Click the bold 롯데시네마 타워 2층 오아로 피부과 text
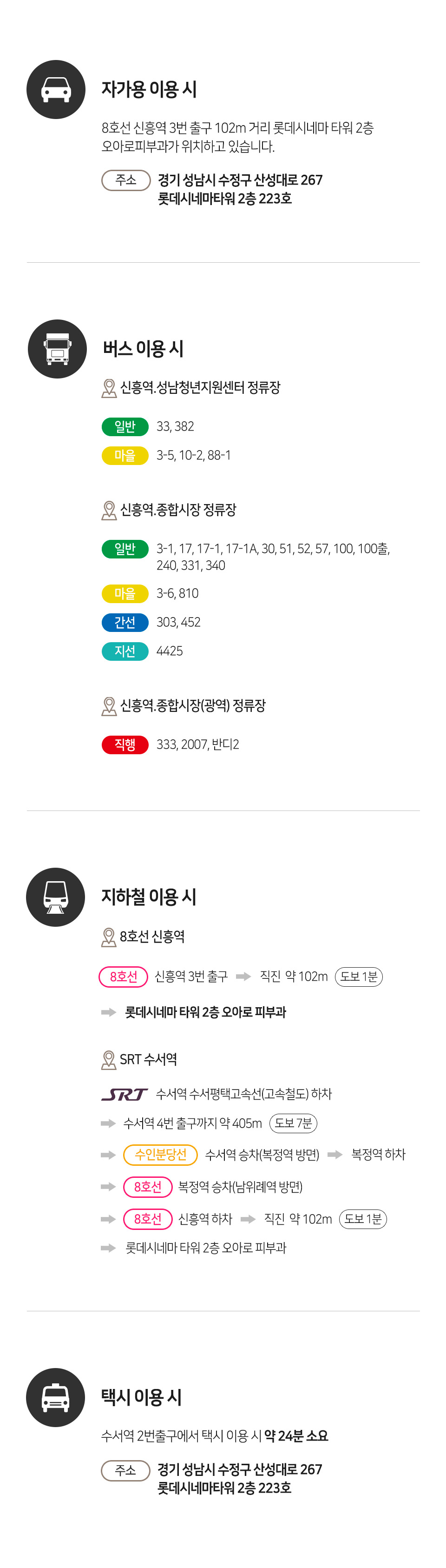The height and width of the screenshot is (1568, 446). click(205, 1012)
